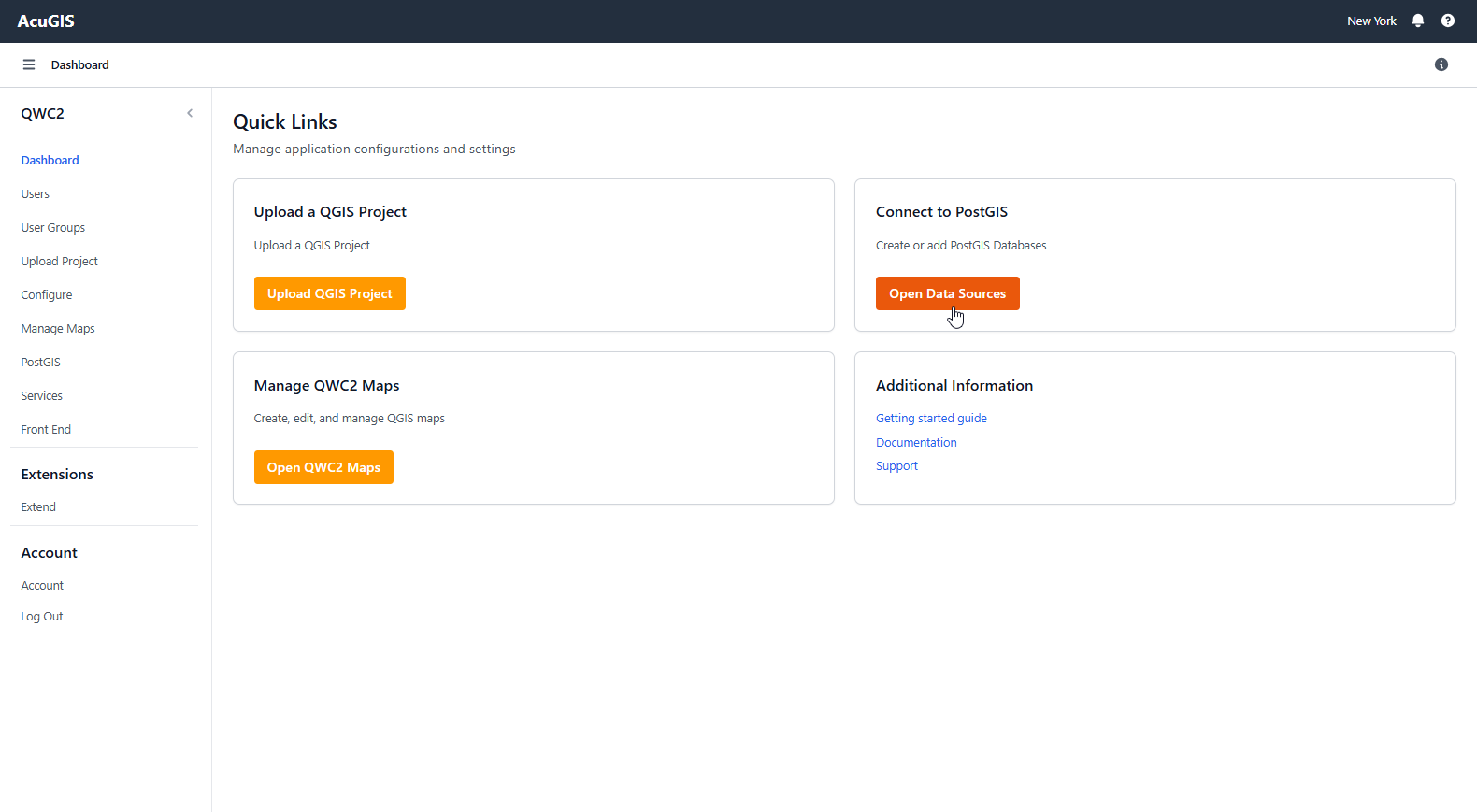Screen dimensions: 1477x812
Task: Click the Support link
Action: 896,466
